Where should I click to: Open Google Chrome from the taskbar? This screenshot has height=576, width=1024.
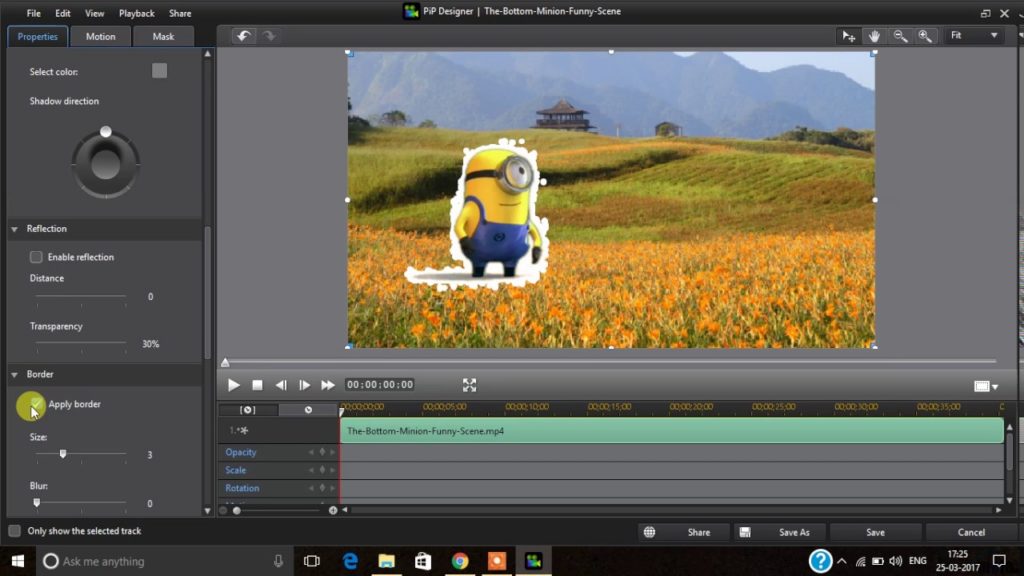click(460, 561)
